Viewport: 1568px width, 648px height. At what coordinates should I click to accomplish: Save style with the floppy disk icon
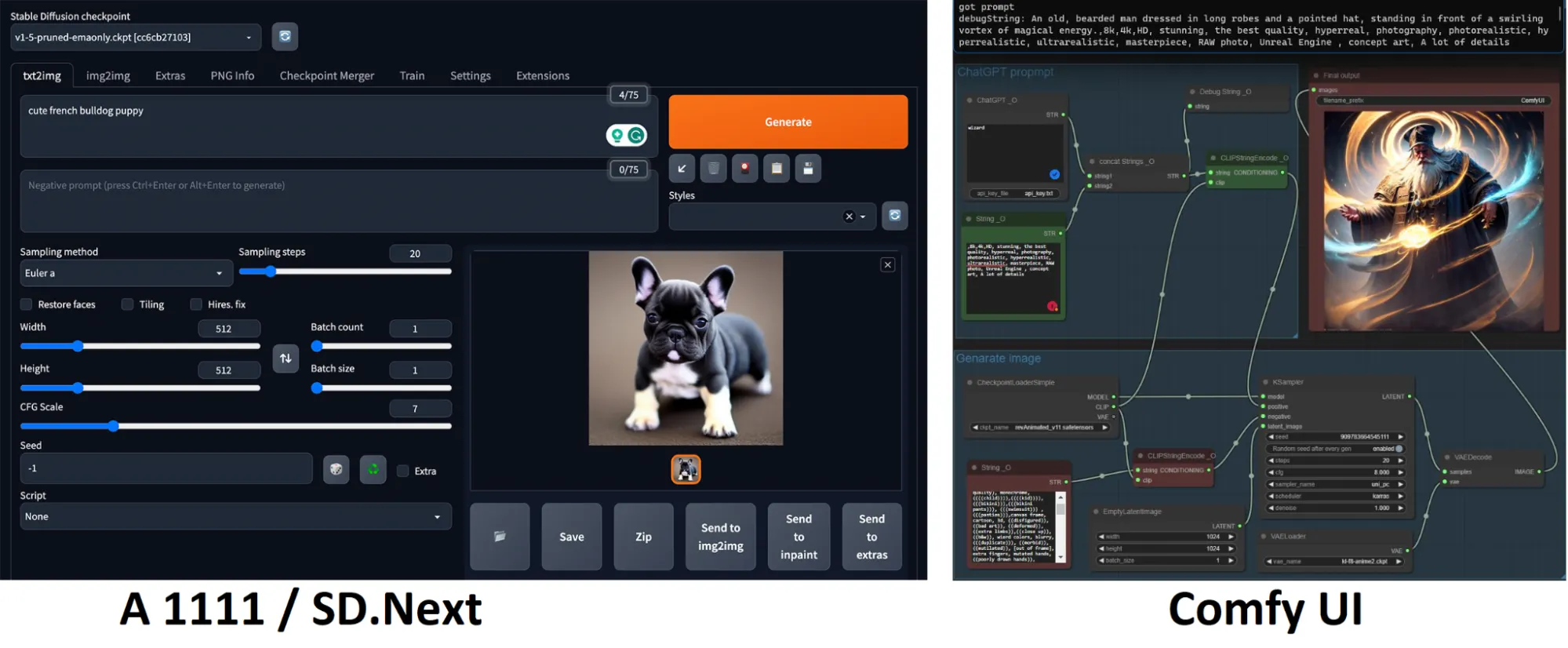[x=808, y=169]
